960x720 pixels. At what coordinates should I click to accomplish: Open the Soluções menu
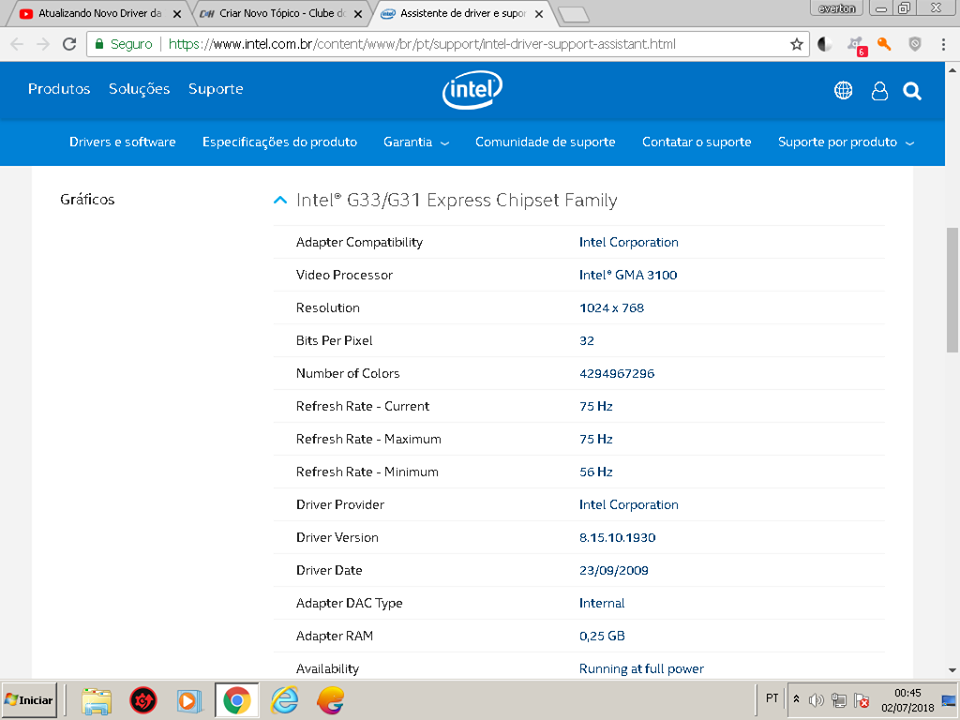[139, 89]
